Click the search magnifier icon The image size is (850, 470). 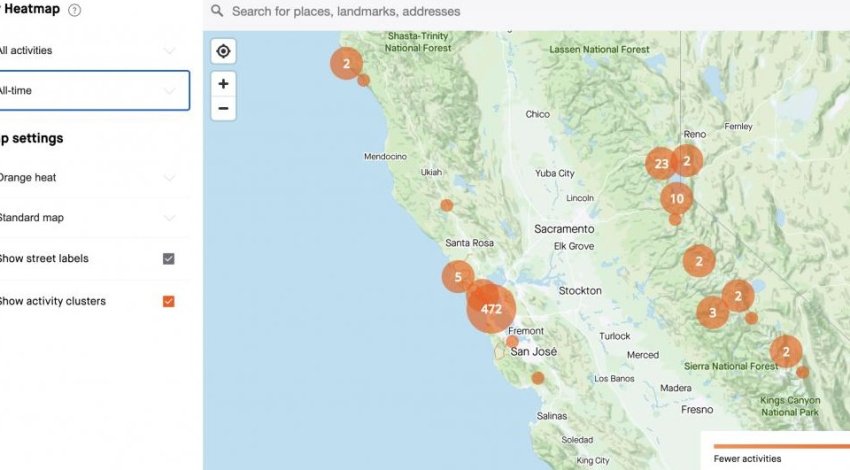[217, 12]
